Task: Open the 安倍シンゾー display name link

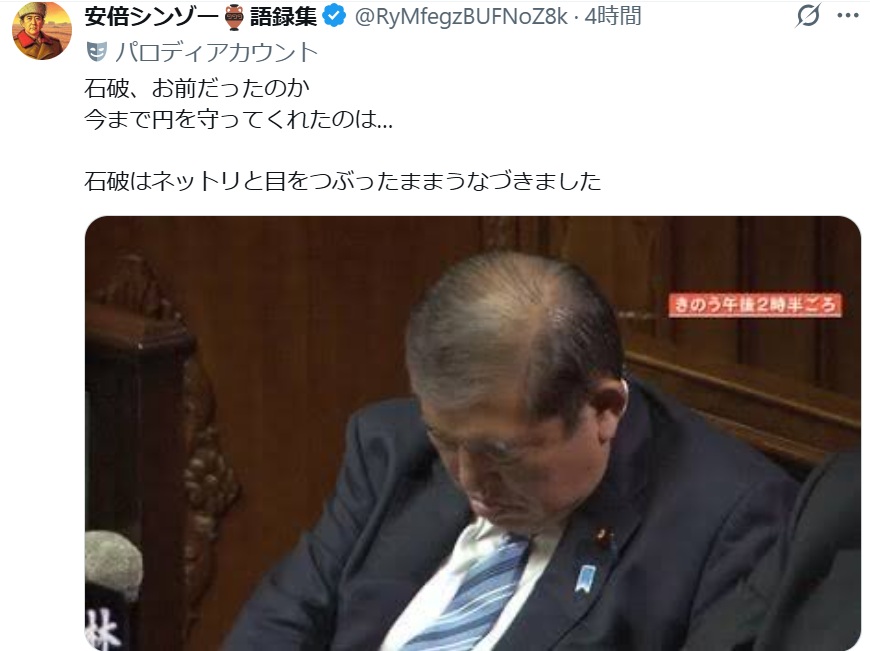Action: tap(153, 17)
